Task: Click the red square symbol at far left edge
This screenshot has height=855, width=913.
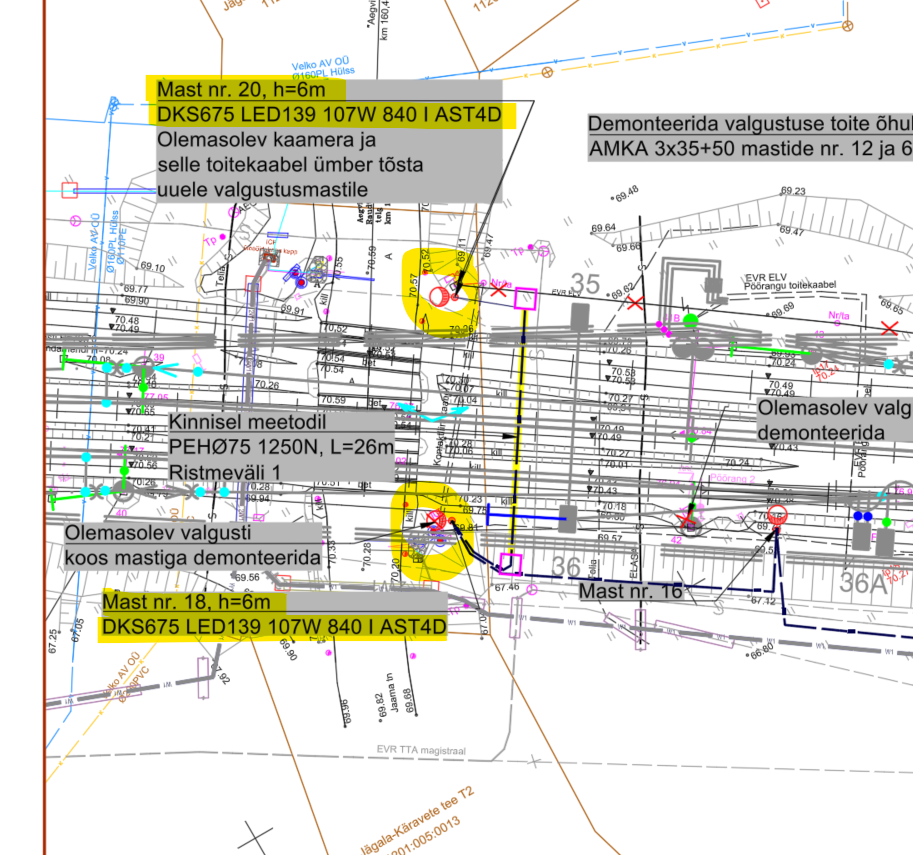Action: pyautogui.click(x=69, y=190)
